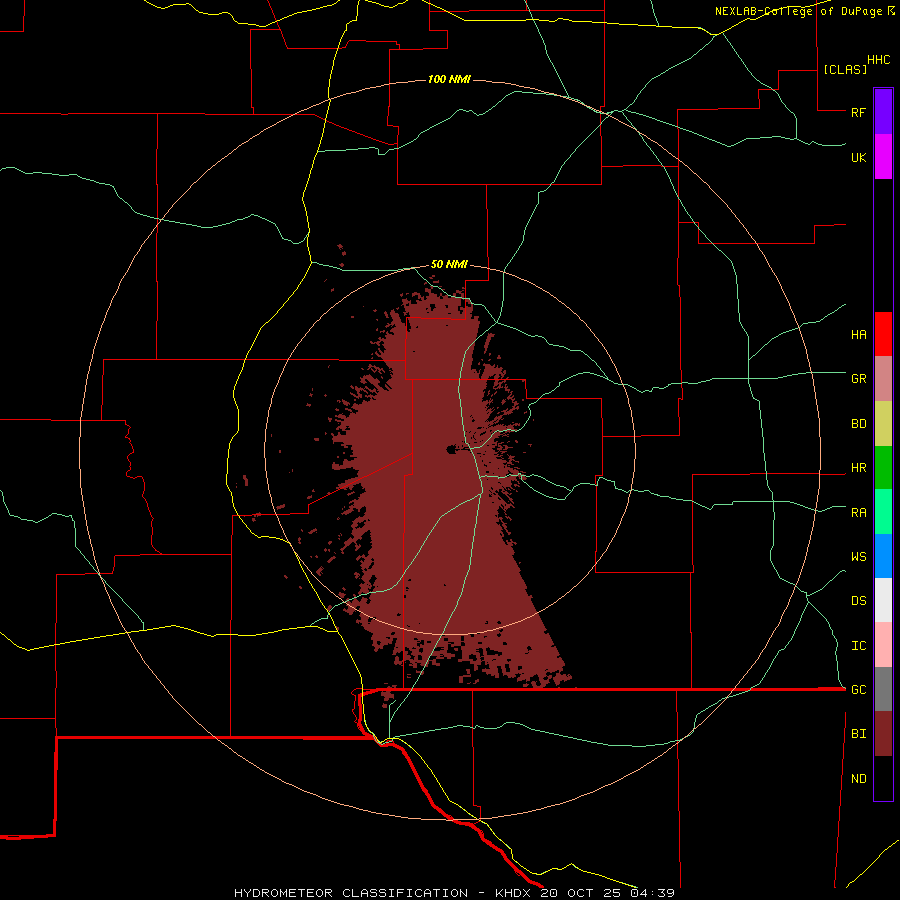
Task: Click the '[CLAS]' legend header
Action: [x=845, y=69]
